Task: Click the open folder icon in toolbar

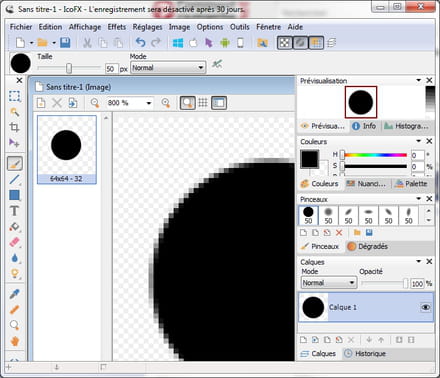Action: (x=42, y=43)
